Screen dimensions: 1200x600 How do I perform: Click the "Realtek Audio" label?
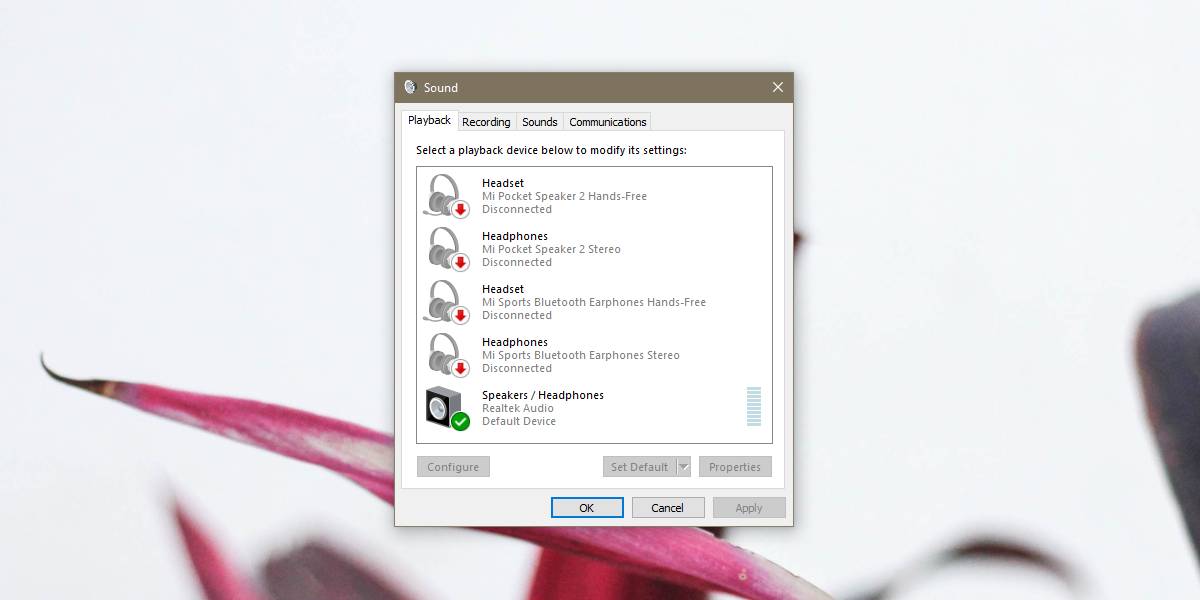[x=518, y=408]
